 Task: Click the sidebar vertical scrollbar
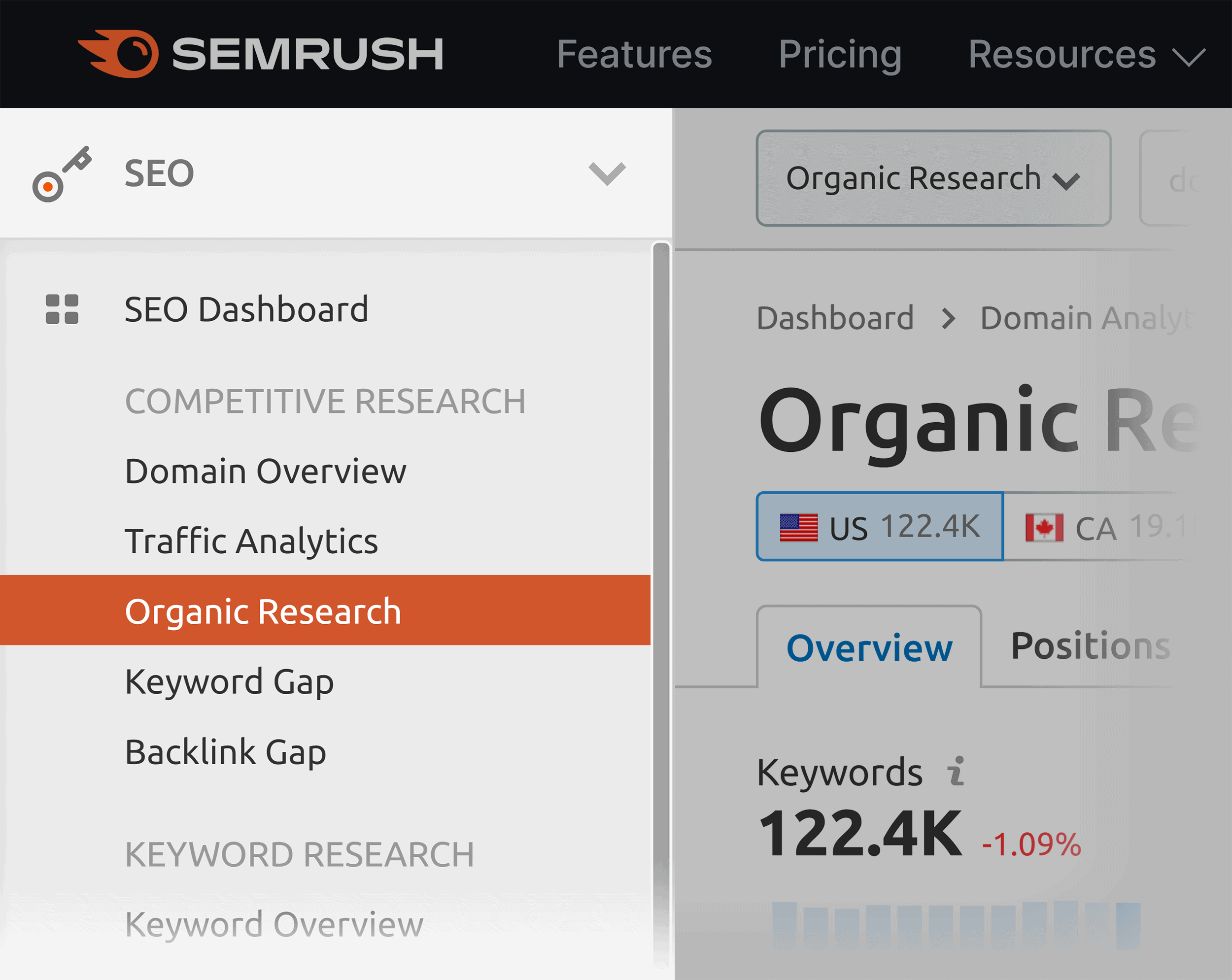click(x=661, y=606)
